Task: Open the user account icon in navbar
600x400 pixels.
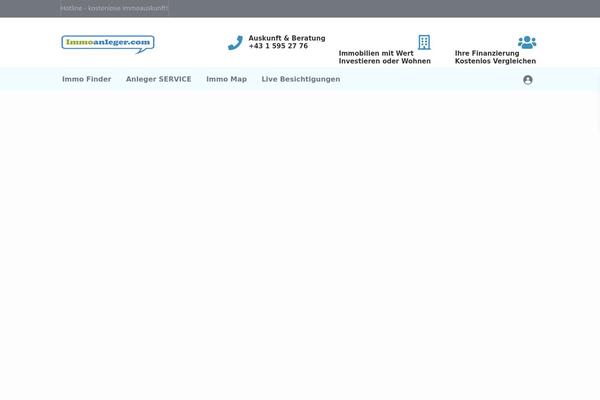Action: (528, 80)
